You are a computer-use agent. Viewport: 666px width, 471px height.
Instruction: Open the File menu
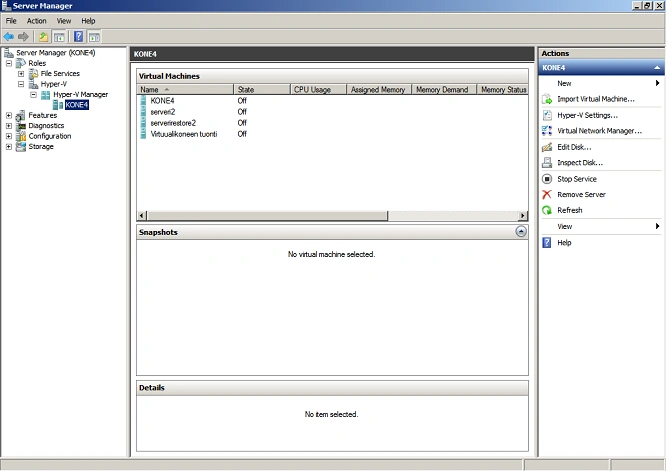[11, 21]
